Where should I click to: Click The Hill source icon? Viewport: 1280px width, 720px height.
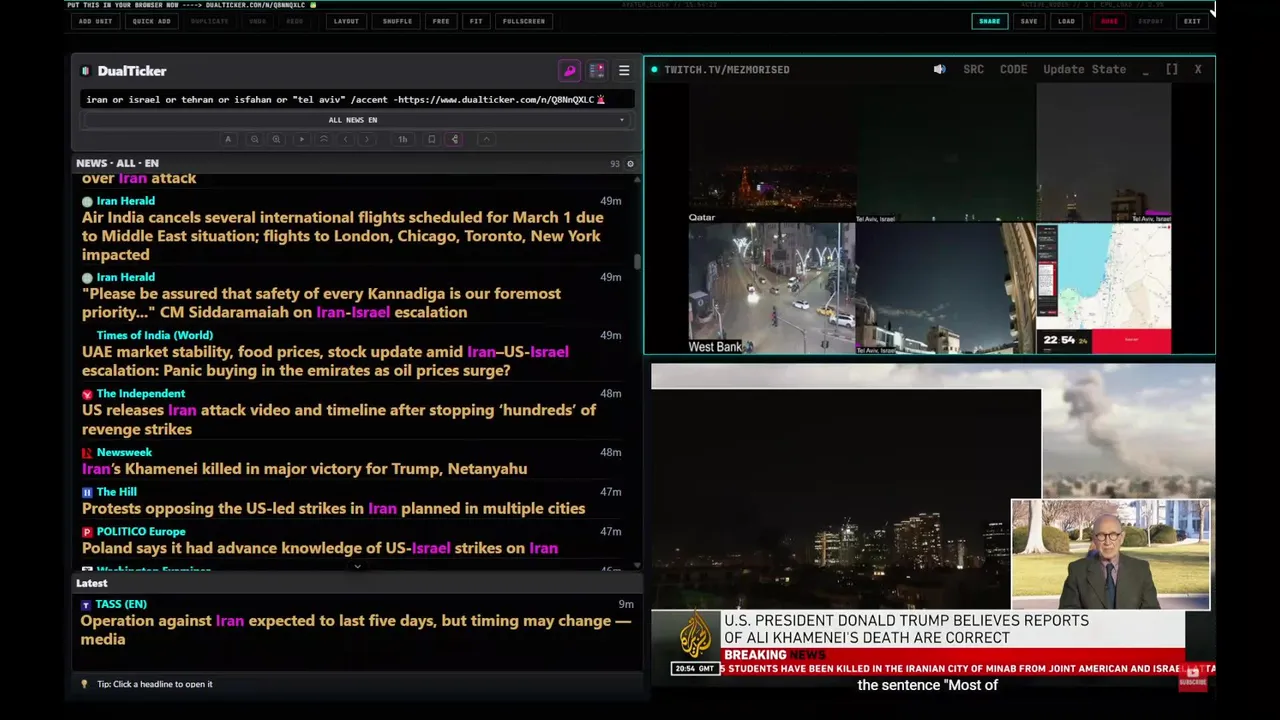coord(87,492)
